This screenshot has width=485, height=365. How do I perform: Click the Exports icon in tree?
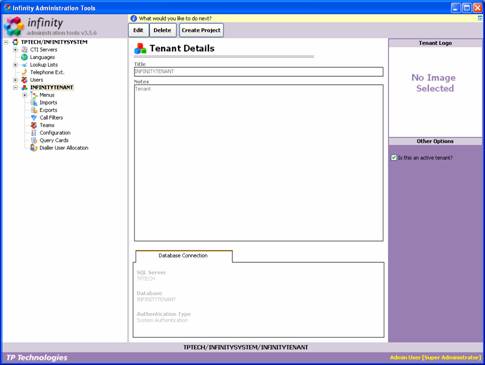tap(34, 110)
